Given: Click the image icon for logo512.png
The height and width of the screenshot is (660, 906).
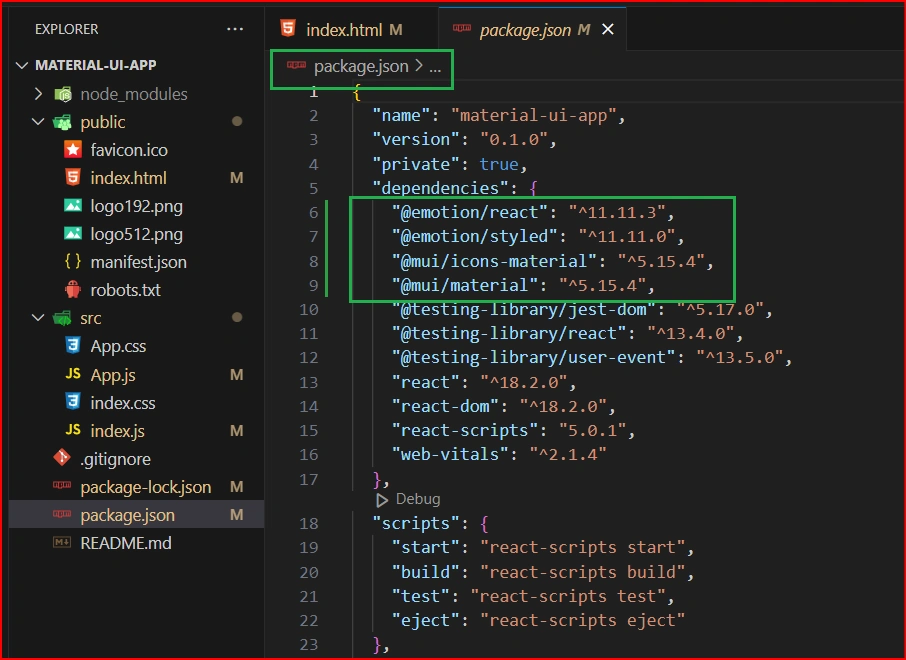Looking at the screenshot, I should (x=73, y=233).
